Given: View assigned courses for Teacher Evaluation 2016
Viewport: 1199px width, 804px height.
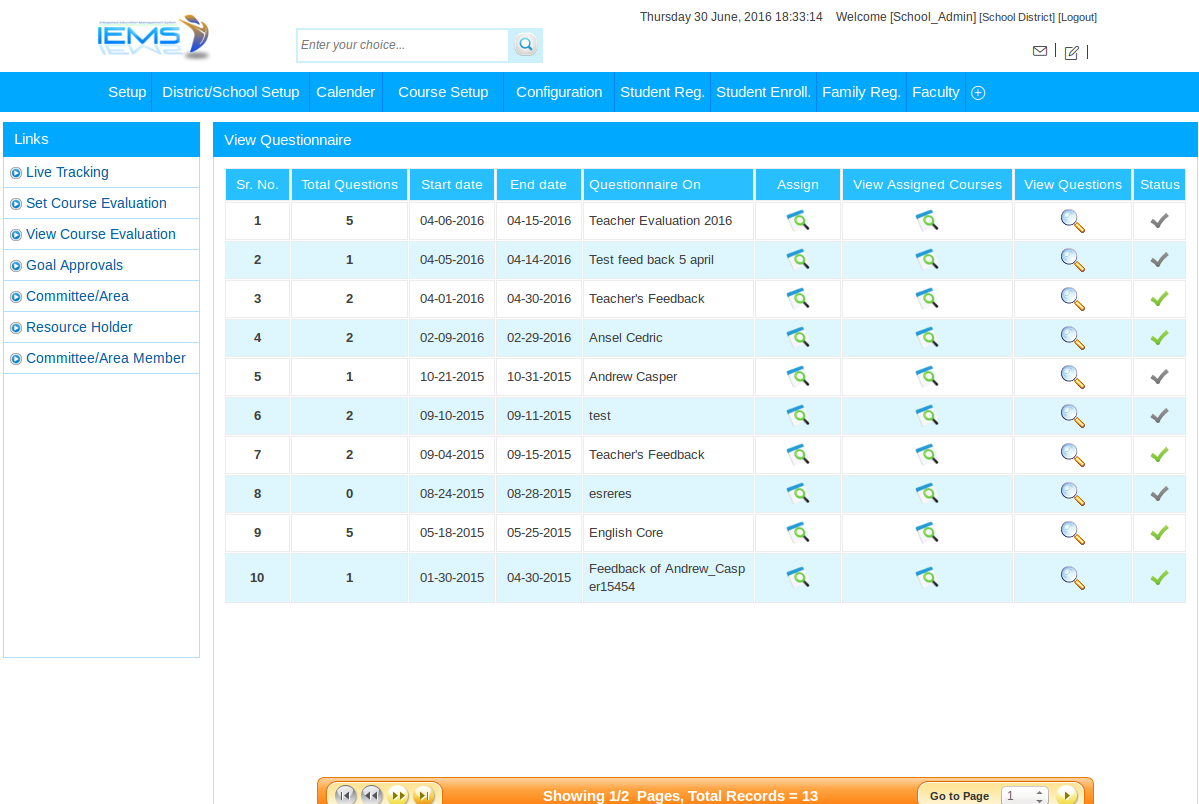Looking at the screenshot, I should coord(927,221).
